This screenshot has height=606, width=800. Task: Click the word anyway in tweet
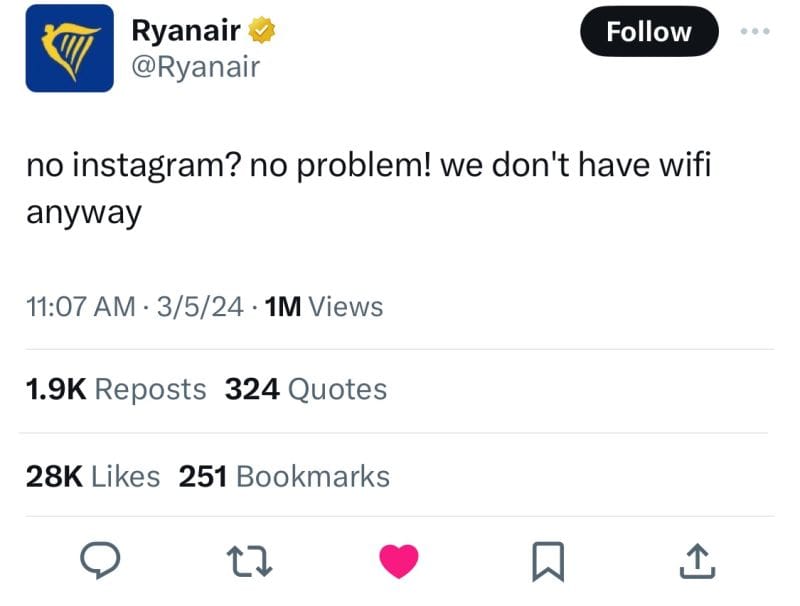(x=84, y=213)
